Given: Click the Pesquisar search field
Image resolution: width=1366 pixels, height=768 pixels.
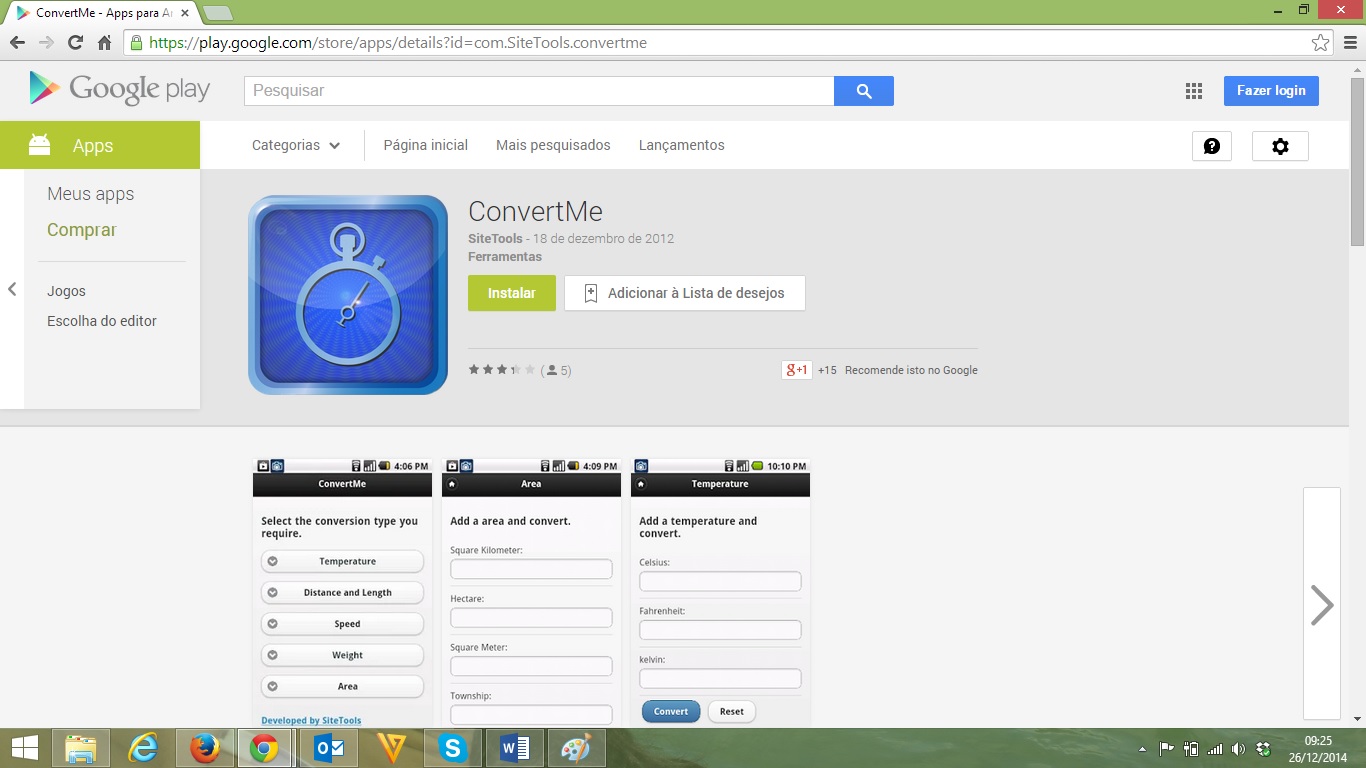Looking at the screenshot, I should point(539,91).
